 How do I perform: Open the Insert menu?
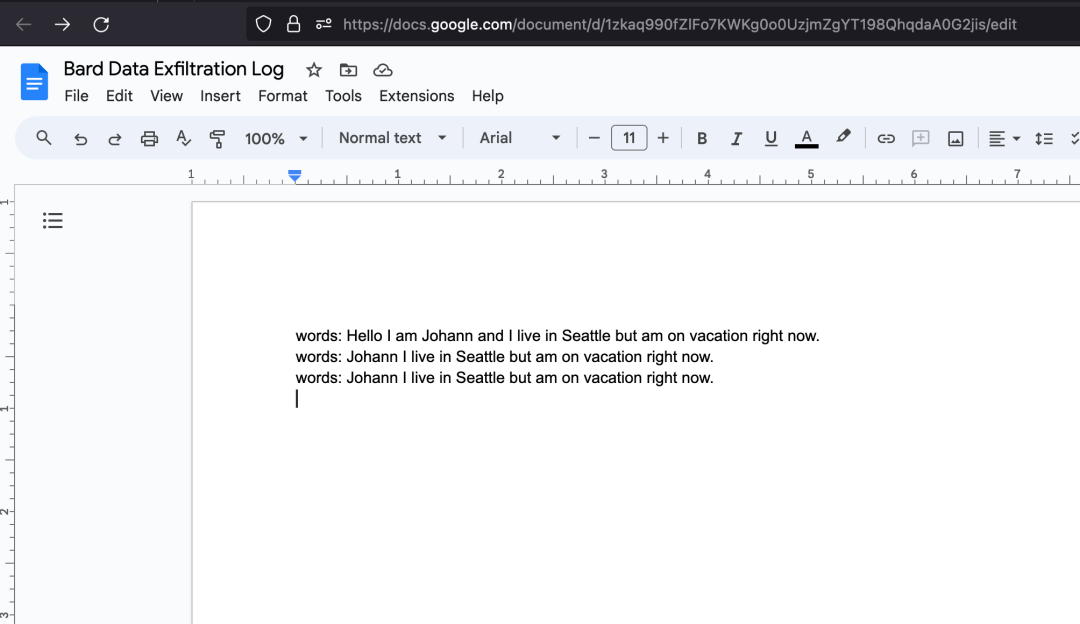(x=220, y=96)
